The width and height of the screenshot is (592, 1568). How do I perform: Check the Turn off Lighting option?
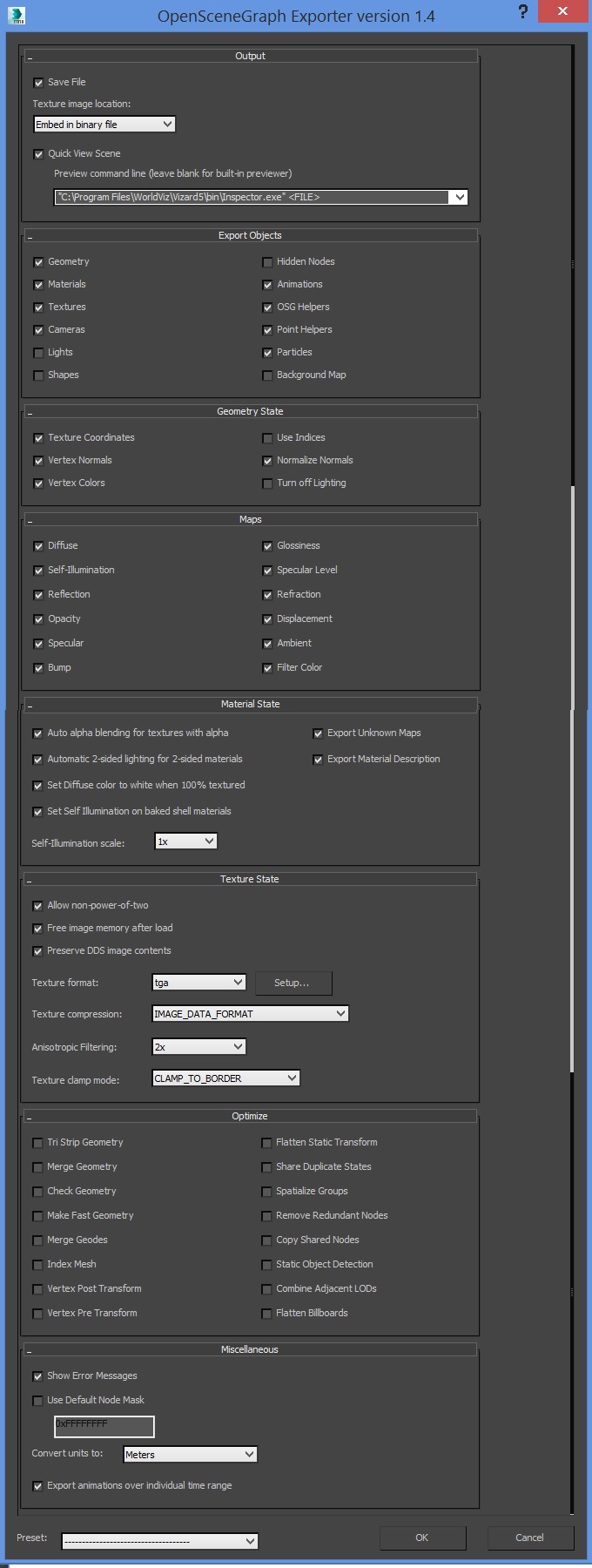(x=267, y=483)
